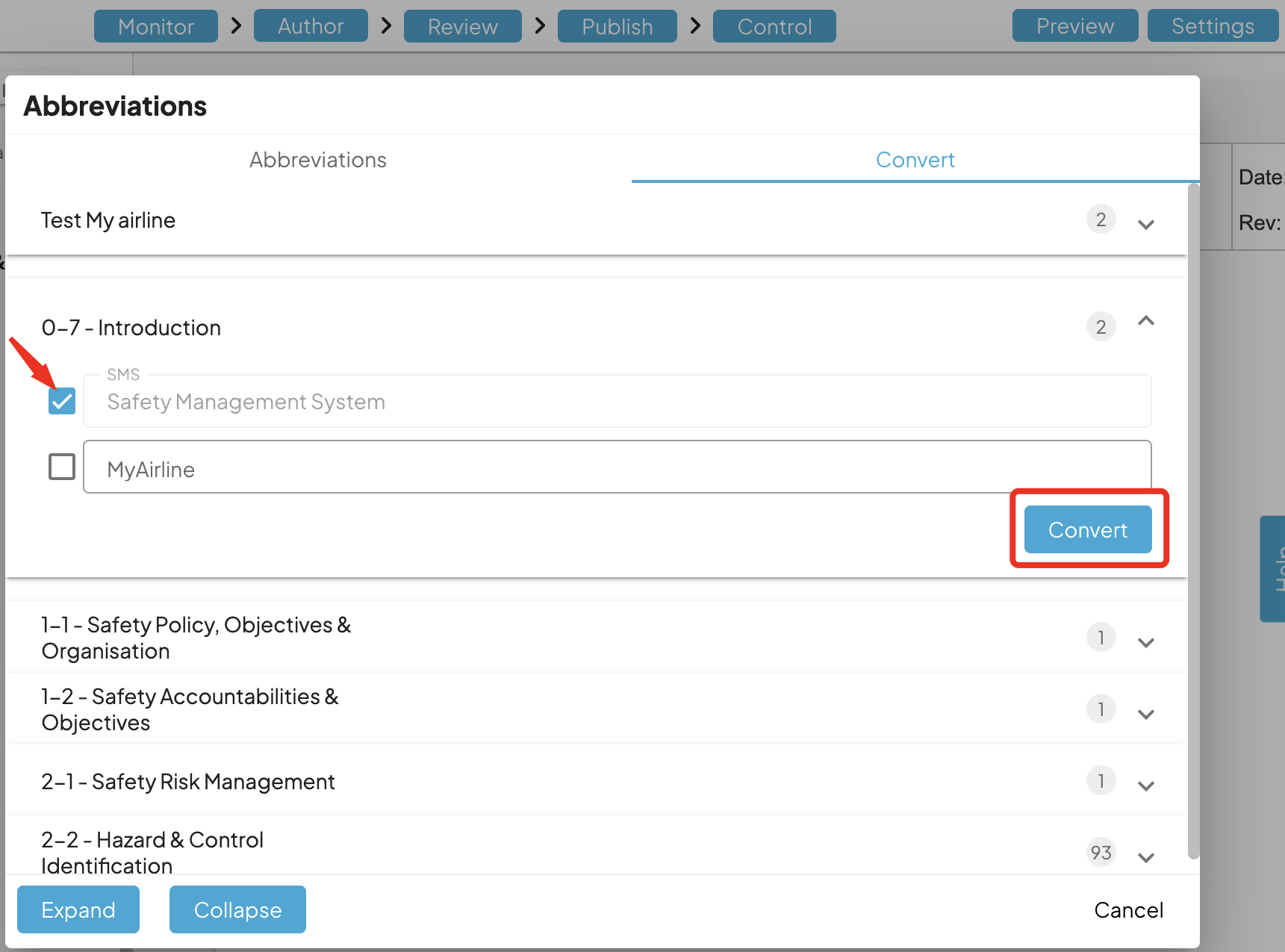Go to the Publish workflow stage

617,26
